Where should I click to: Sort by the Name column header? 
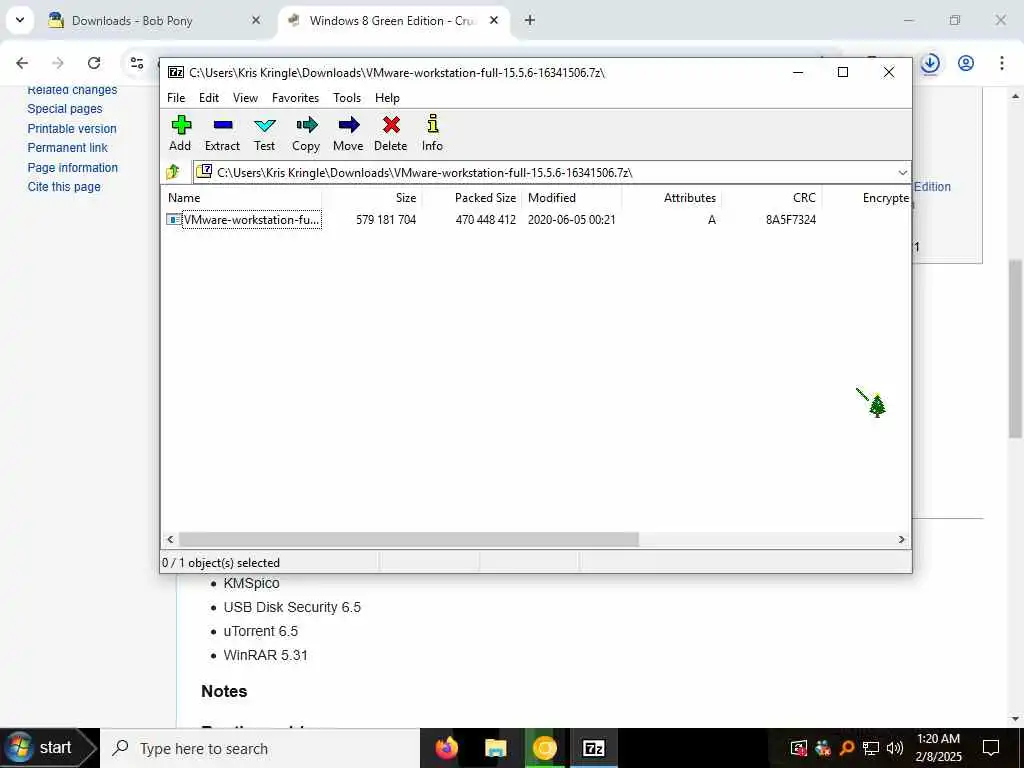pos(241,198)
